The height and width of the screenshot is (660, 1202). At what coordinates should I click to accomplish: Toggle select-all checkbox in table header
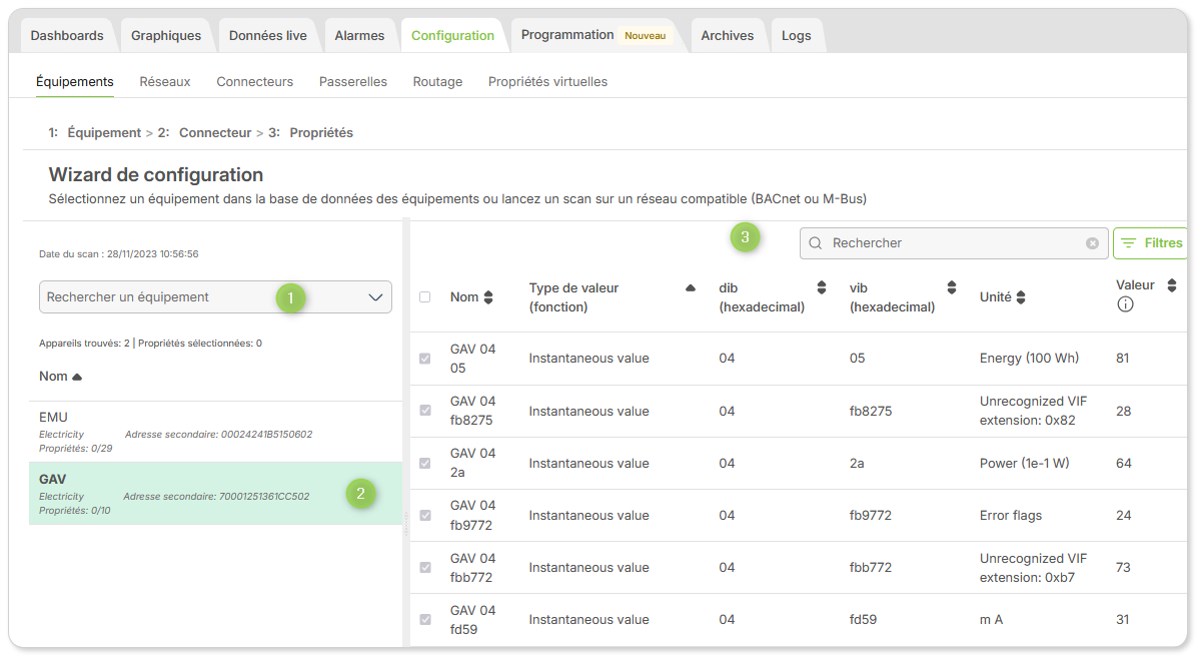(x=425, y=297)
